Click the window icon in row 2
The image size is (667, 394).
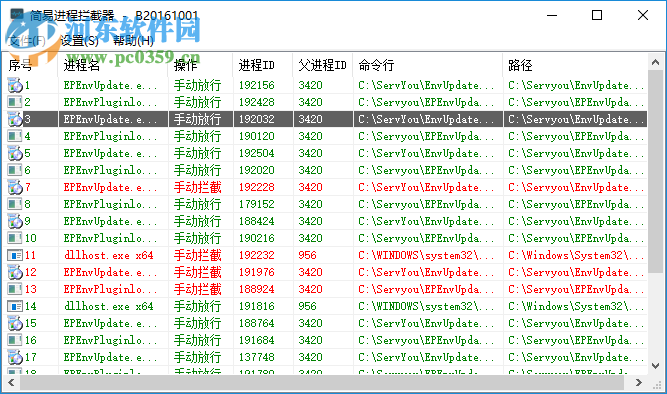15,102
